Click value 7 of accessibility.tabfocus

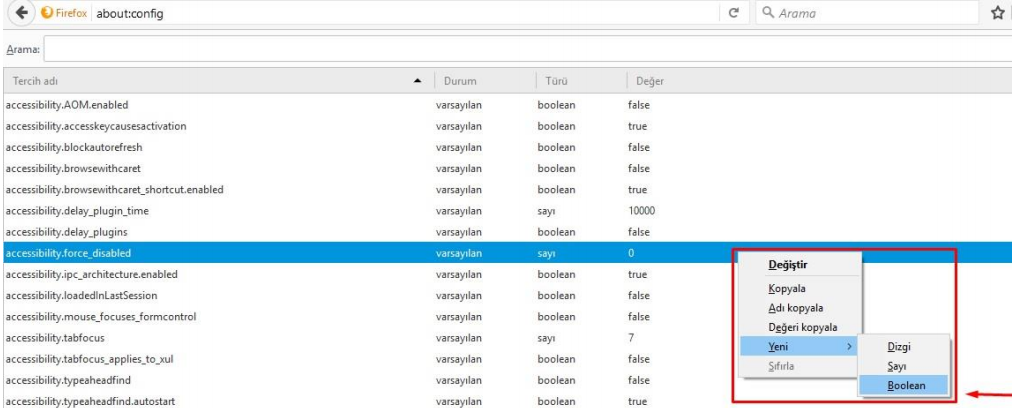(x=631, y=338)
